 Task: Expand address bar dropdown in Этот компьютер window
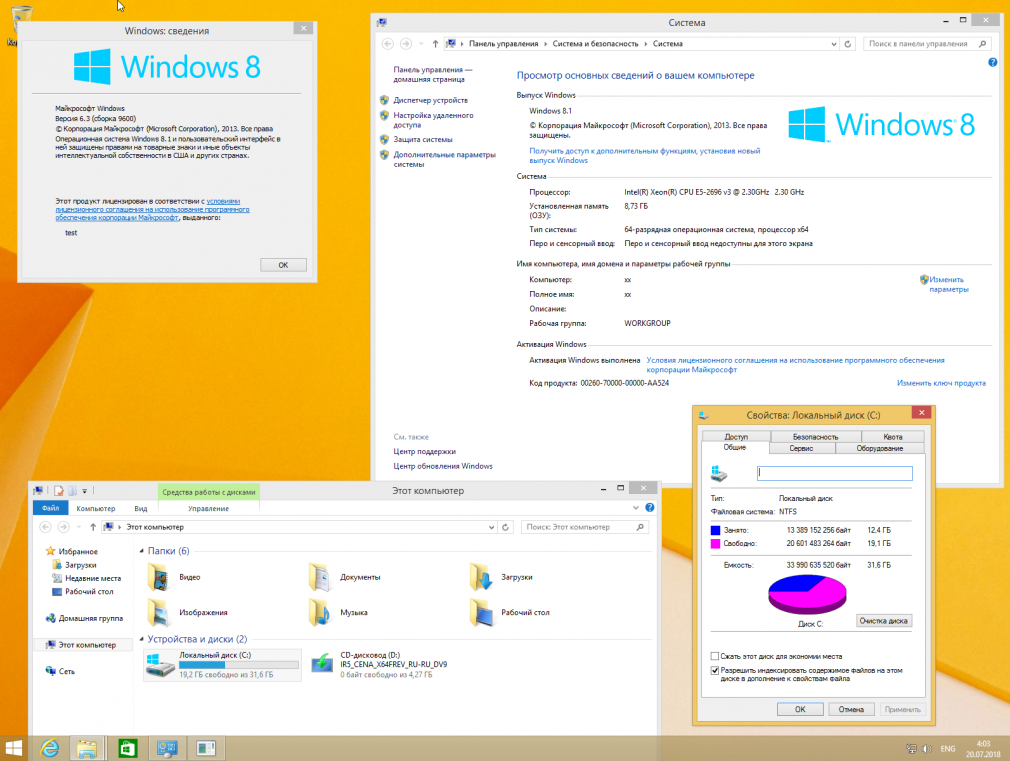(x=492, y=527)
